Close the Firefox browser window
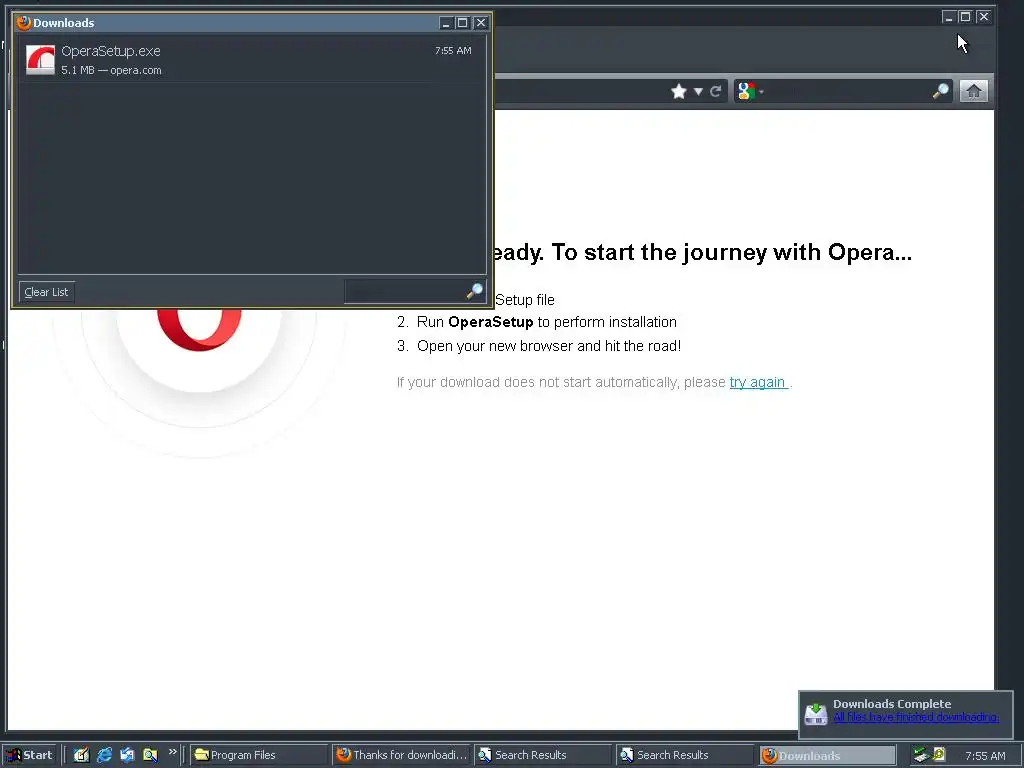The image size is (1024, 768). [x=984, y=16]
